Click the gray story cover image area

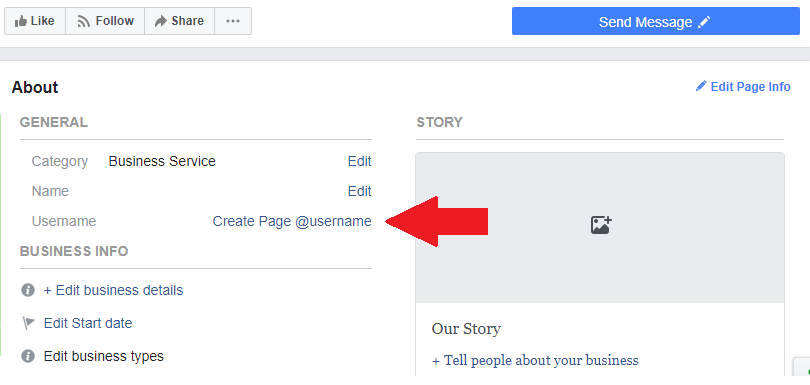[600, 227]
